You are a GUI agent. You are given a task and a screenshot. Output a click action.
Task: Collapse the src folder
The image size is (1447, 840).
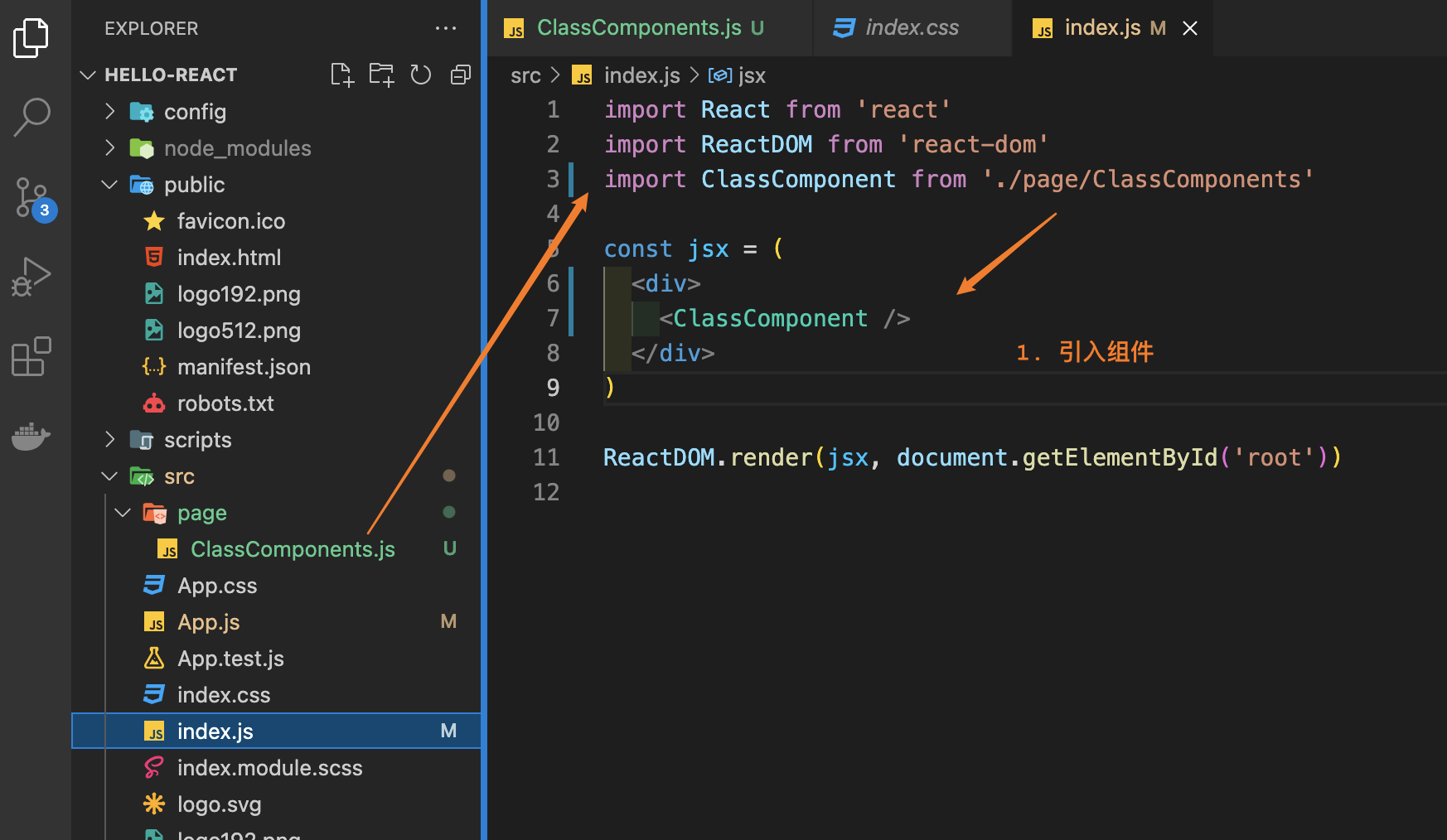(x=179, y=476)
